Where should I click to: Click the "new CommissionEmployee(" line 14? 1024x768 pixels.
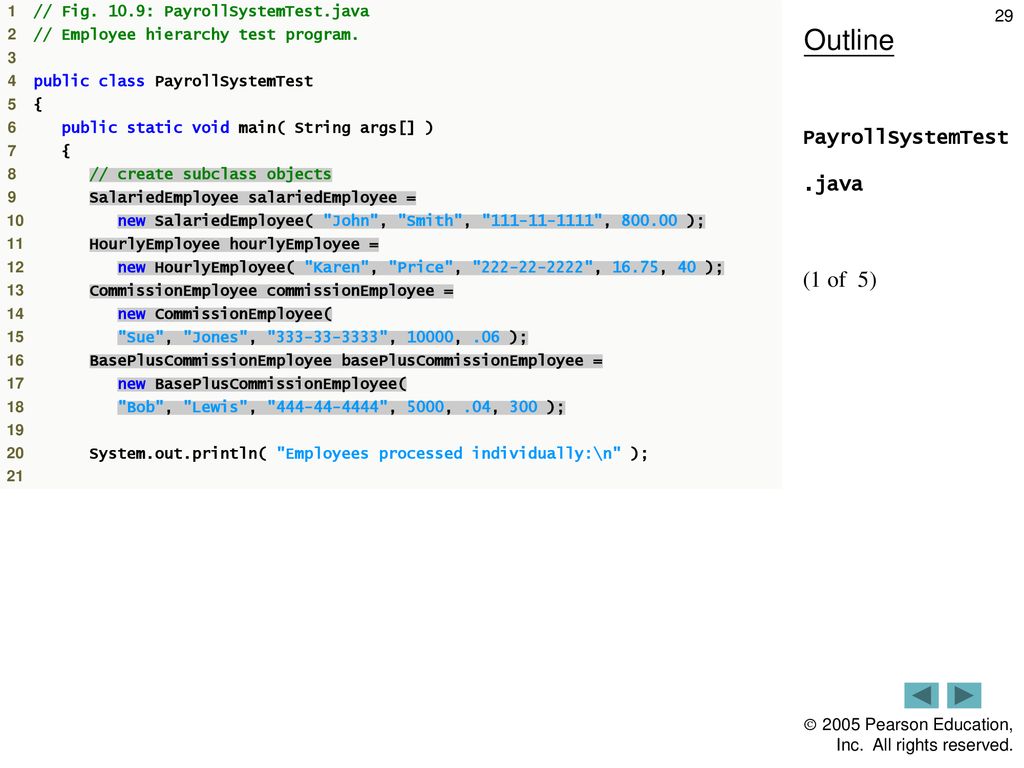click(x=225, y=314)
